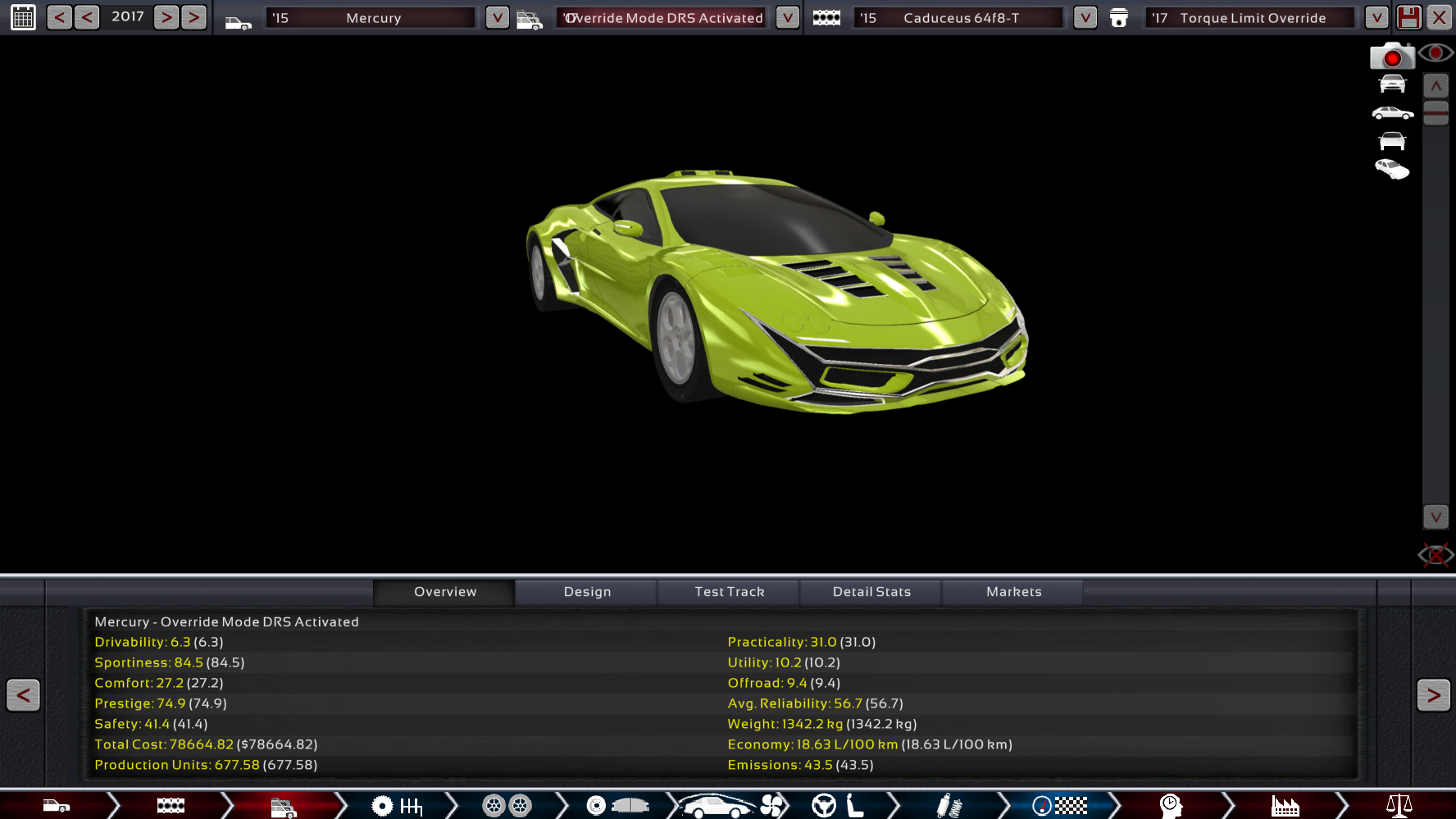Open the suspension section

(949, 806)
